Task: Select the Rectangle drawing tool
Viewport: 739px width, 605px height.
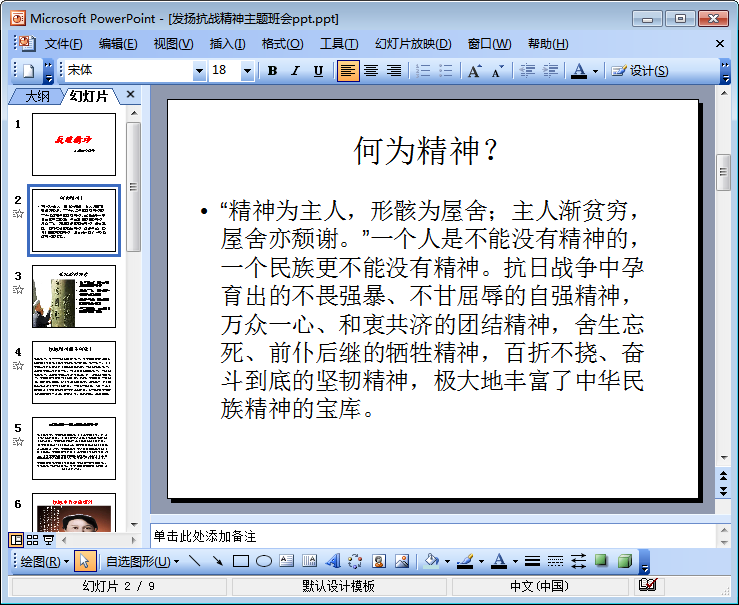Action: (241, 561)
